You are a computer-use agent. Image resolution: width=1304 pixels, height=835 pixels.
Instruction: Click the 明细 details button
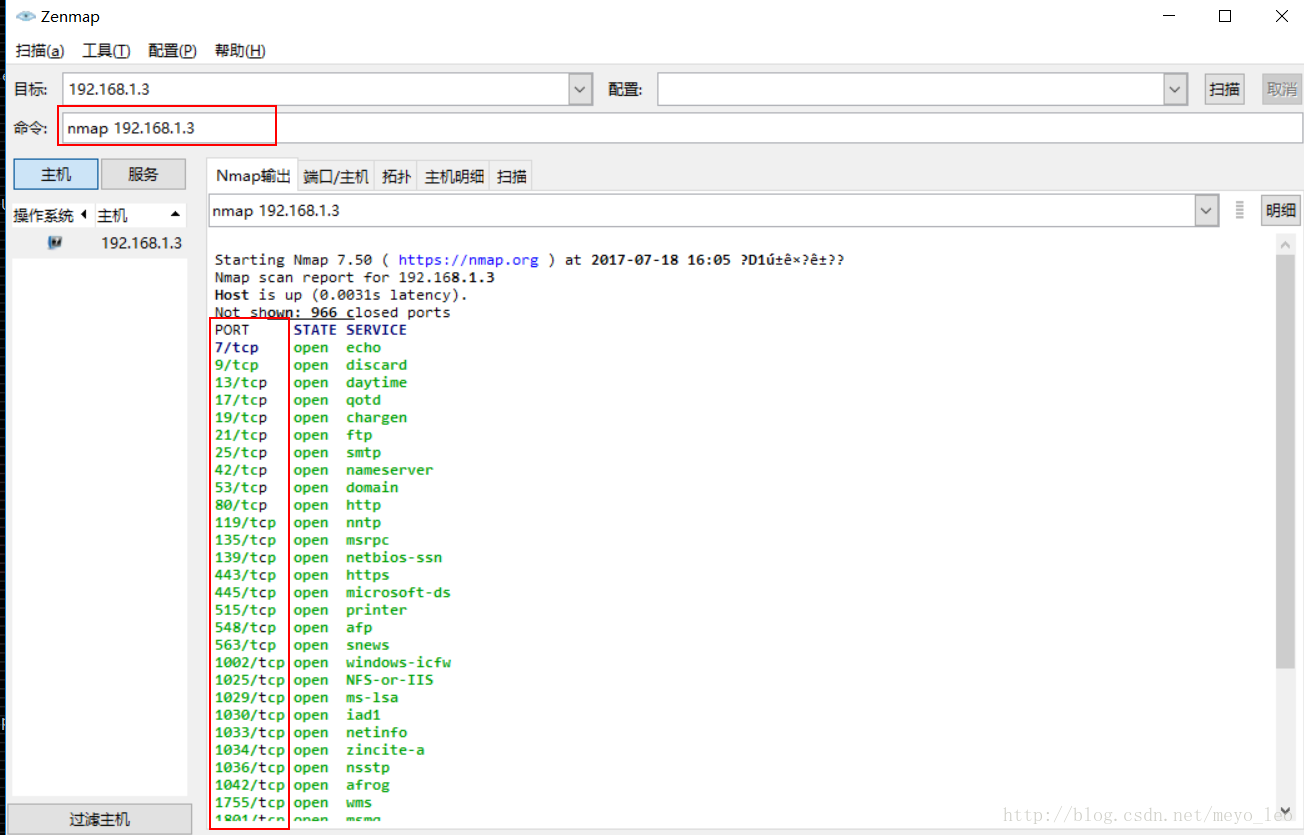pyautogui.click(x=1281, y=210)
